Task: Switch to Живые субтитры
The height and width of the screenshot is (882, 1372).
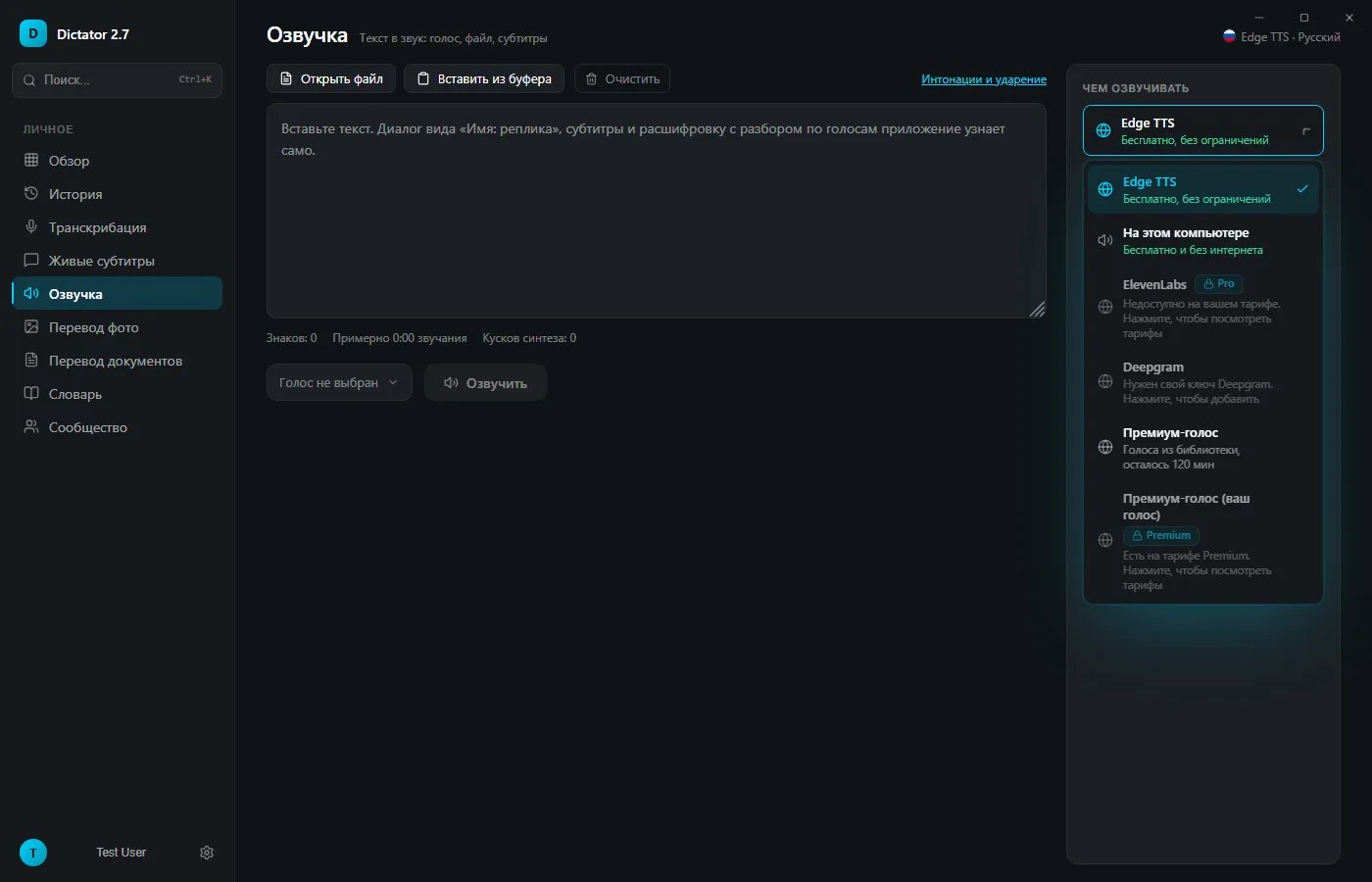Action: [117, 261]
